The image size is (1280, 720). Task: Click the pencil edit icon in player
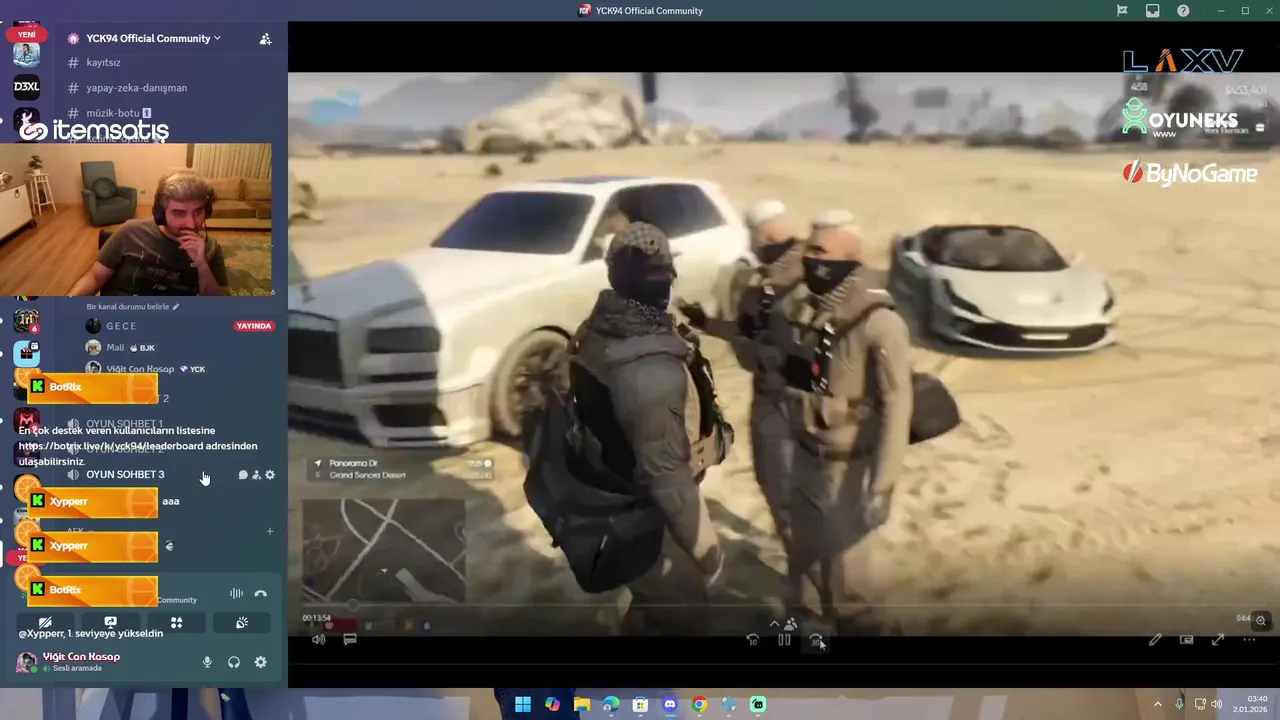pos(1155,640)
